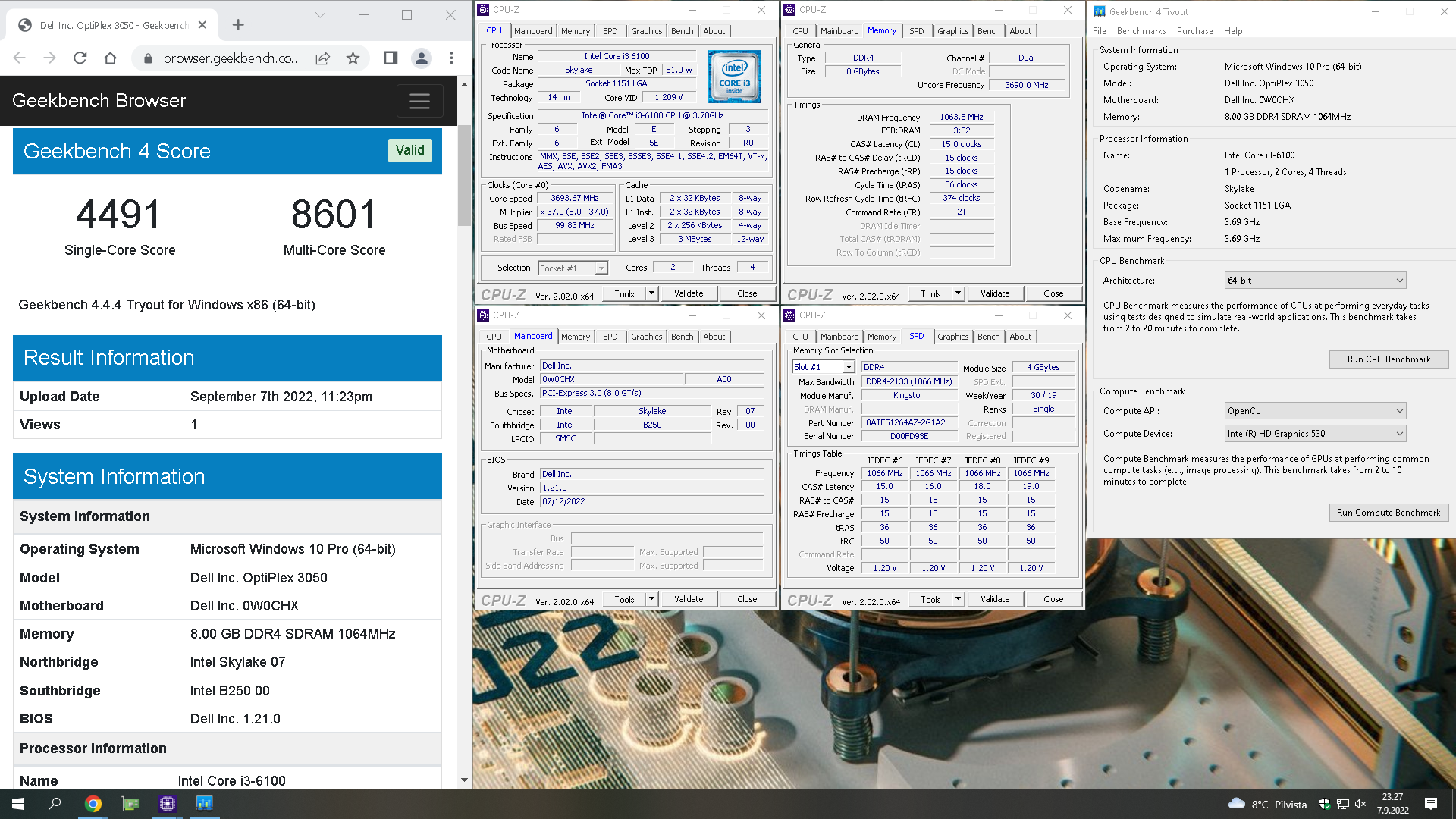The image size is (1456, 819).
Task: Open the Help menu in Geekbench 4 Tryout
Action: coord(1233,31)
